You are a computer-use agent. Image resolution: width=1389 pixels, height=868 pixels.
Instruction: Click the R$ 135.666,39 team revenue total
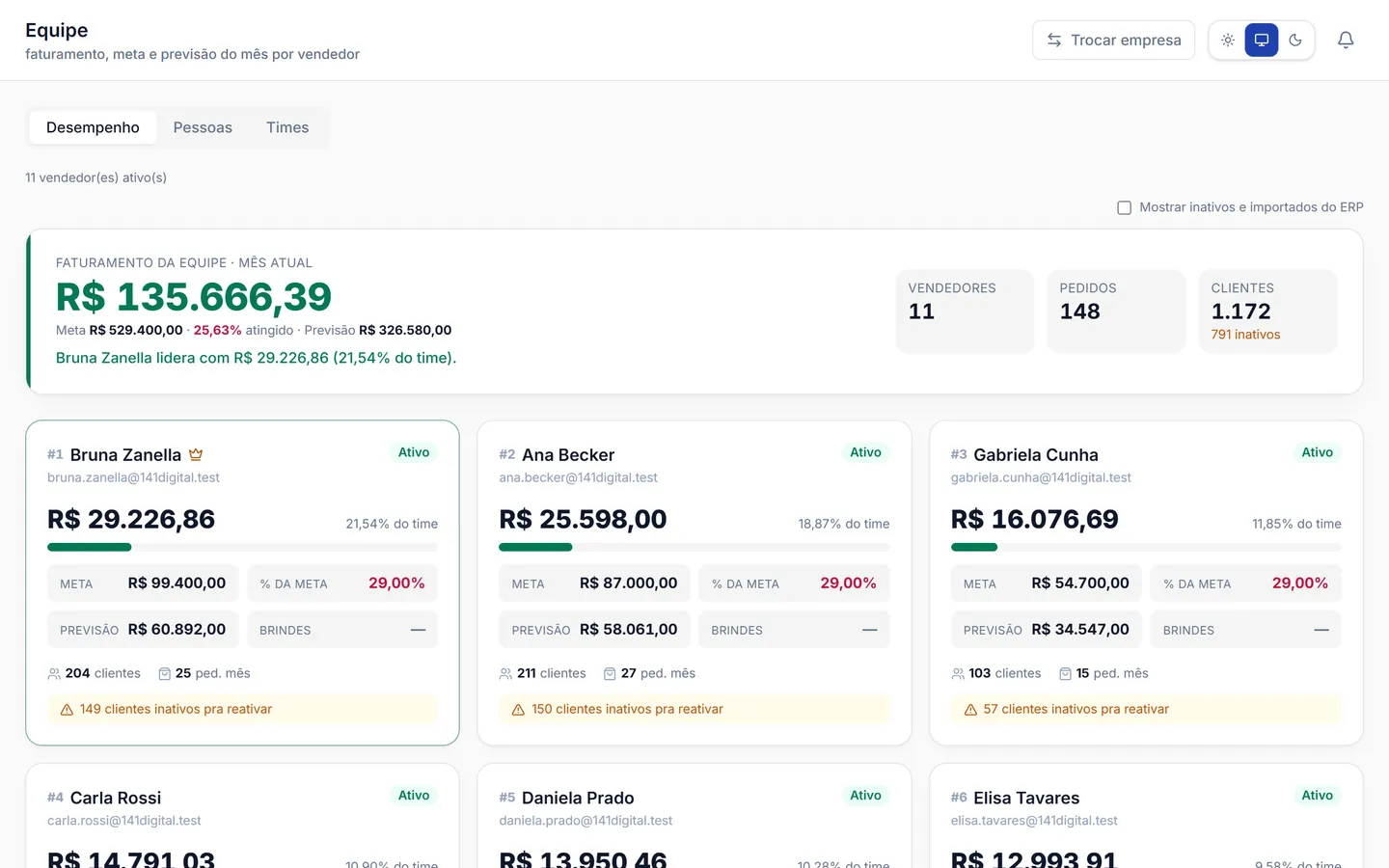coord(194,297)
